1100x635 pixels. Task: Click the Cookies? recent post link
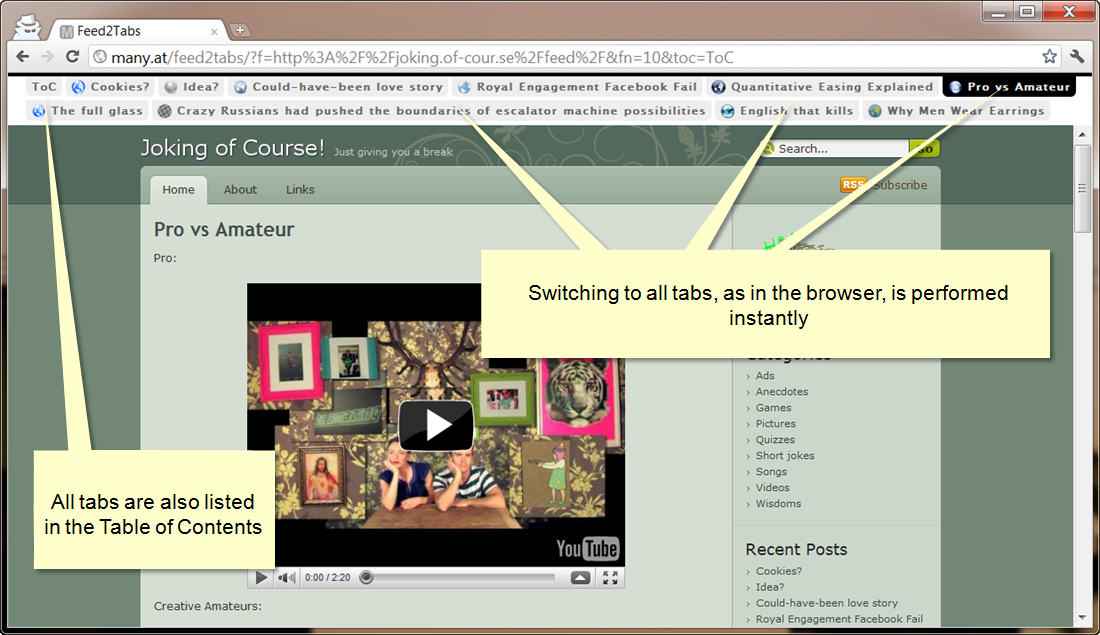[x=779, y=571]
